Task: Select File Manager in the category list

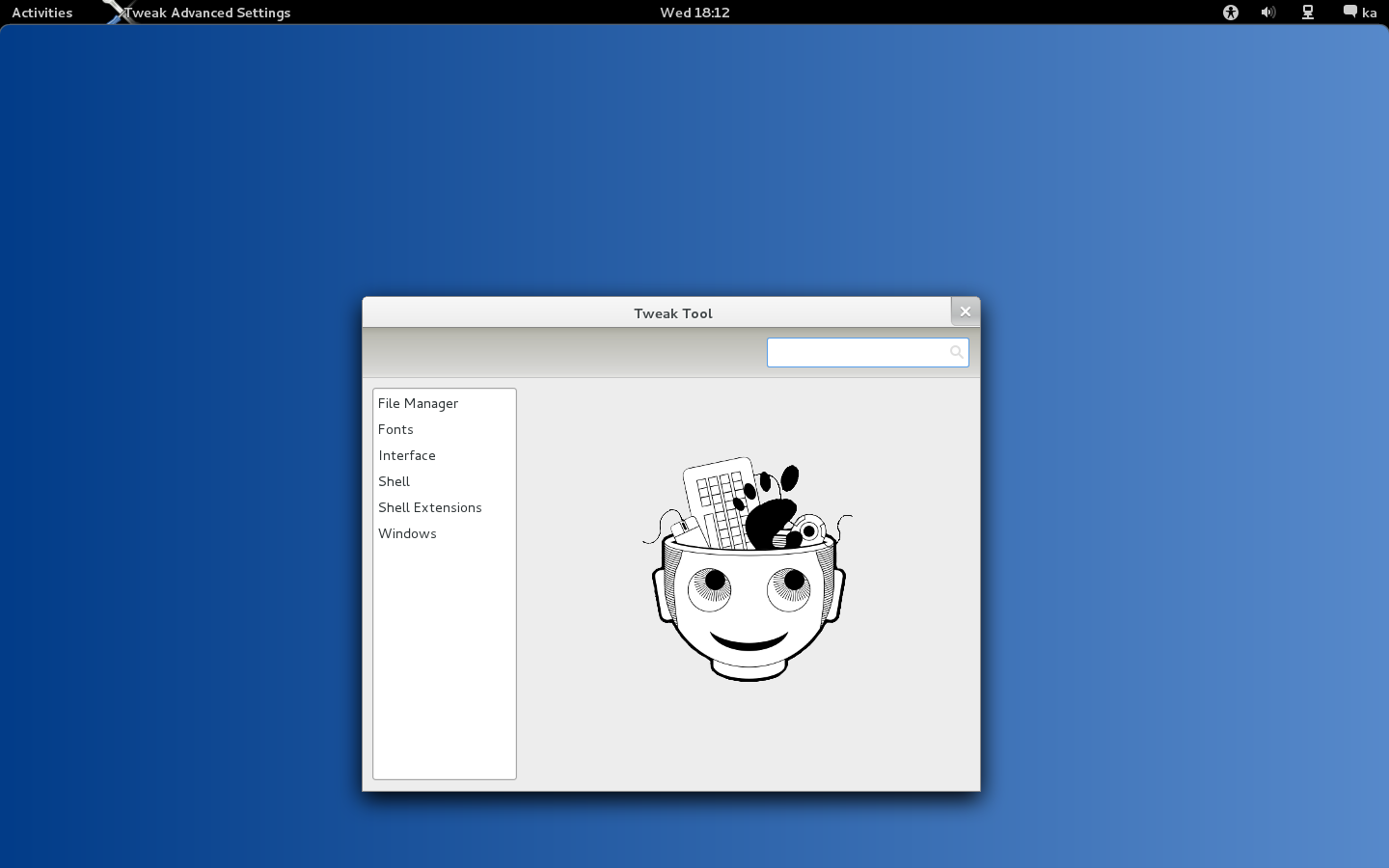Action: 418,403
